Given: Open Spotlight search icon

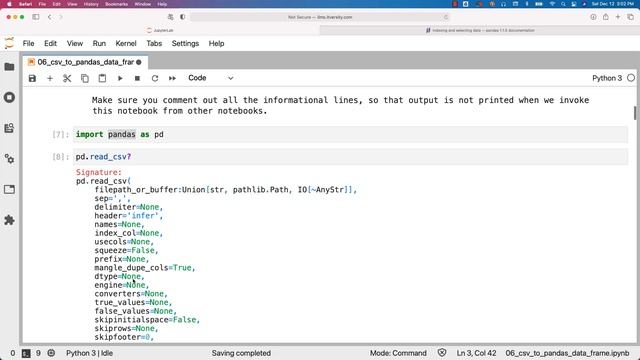Looking at the screenshot, I should pyautogui.click(x=563, y=4).
